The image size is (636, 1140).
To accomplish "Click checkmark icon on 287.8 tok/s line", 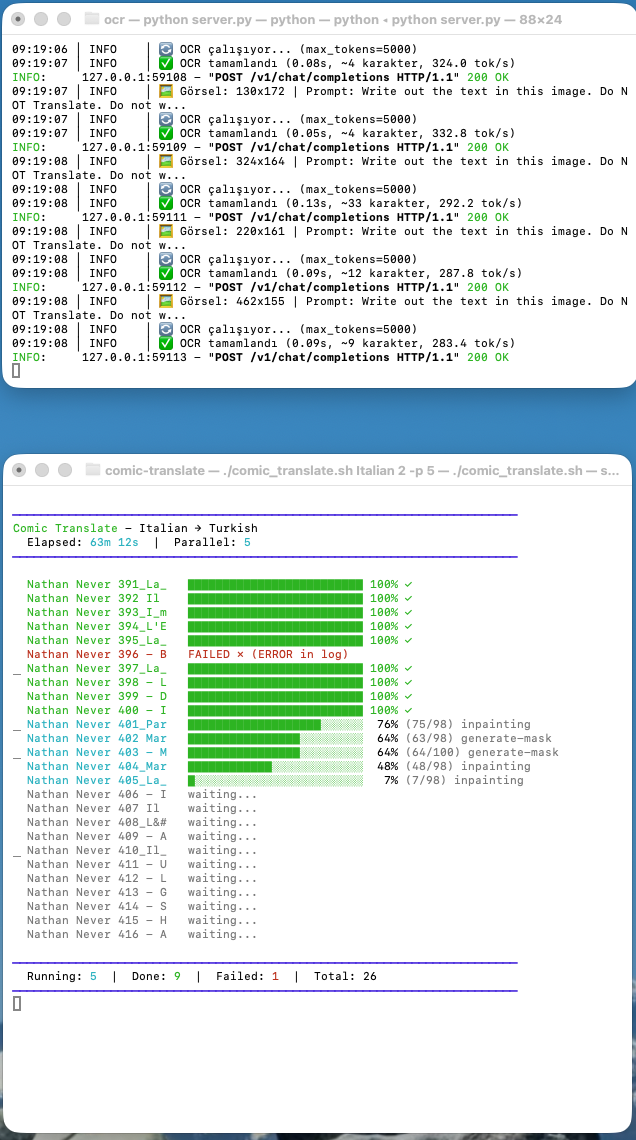I will coord(166,273).
